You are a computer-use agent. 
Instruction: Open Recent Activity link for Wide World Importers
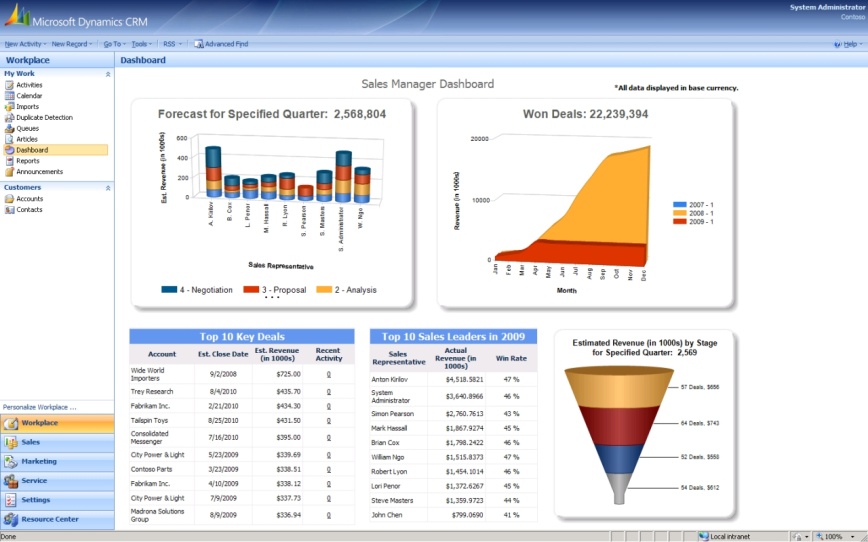(x=329, y=374)
